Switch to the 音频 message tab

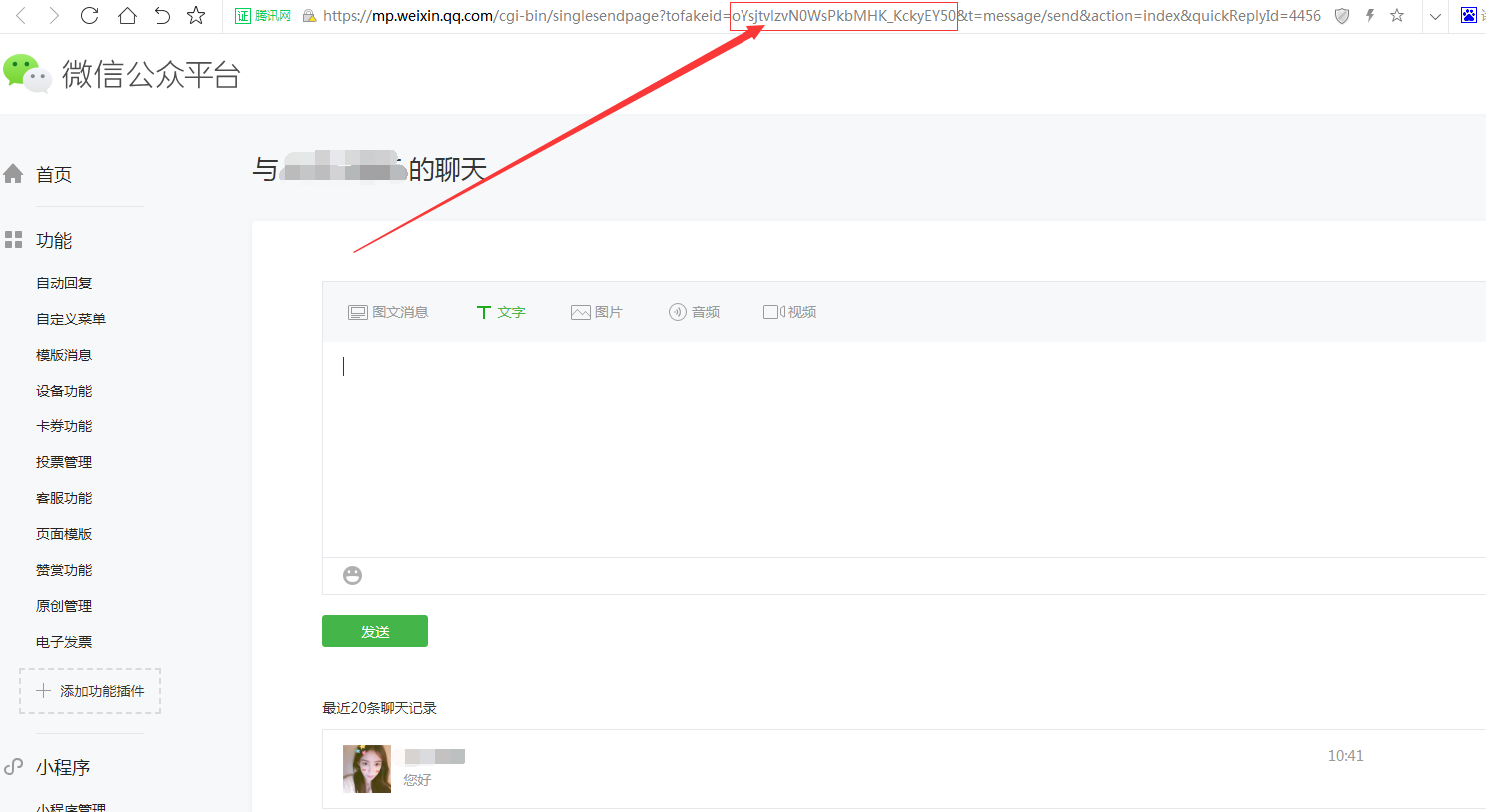tap(694, 312)
